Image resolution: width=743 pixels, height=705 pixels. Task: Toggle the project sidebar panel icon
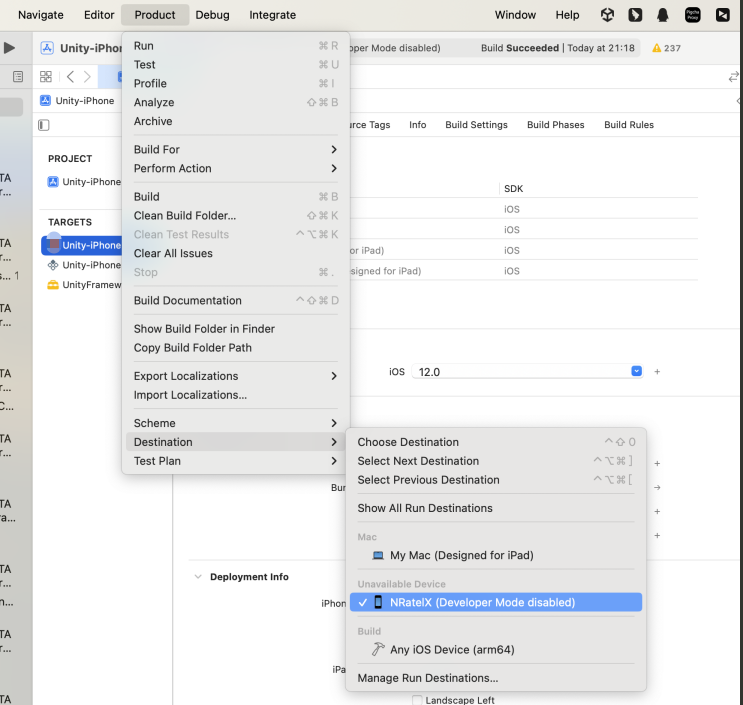(44, 125)
